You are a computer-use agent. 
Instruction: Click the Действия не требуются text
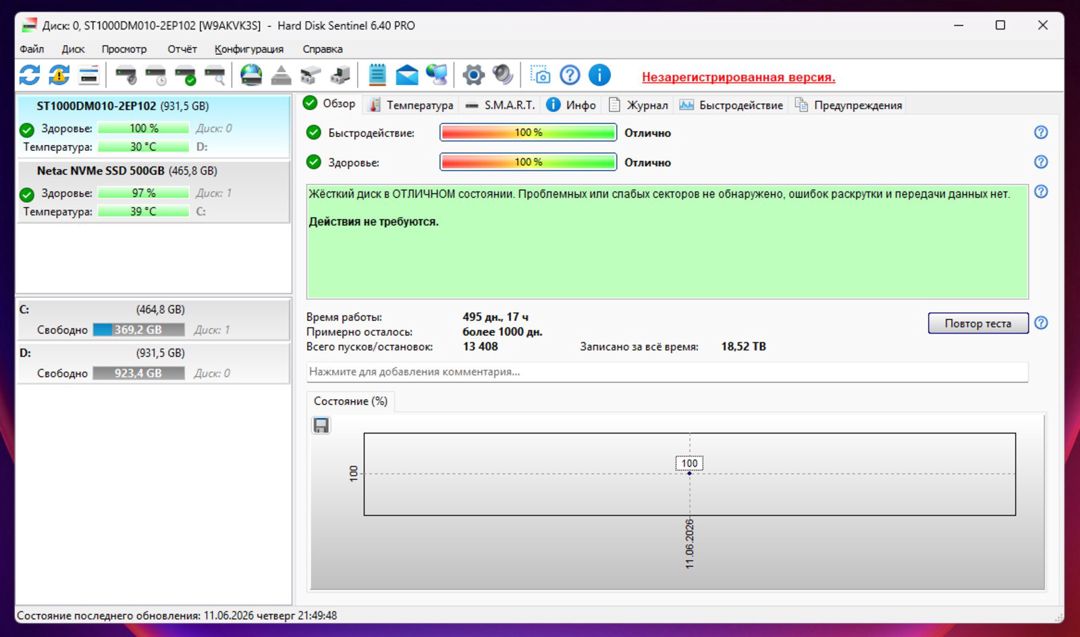(x=373, y=222)
